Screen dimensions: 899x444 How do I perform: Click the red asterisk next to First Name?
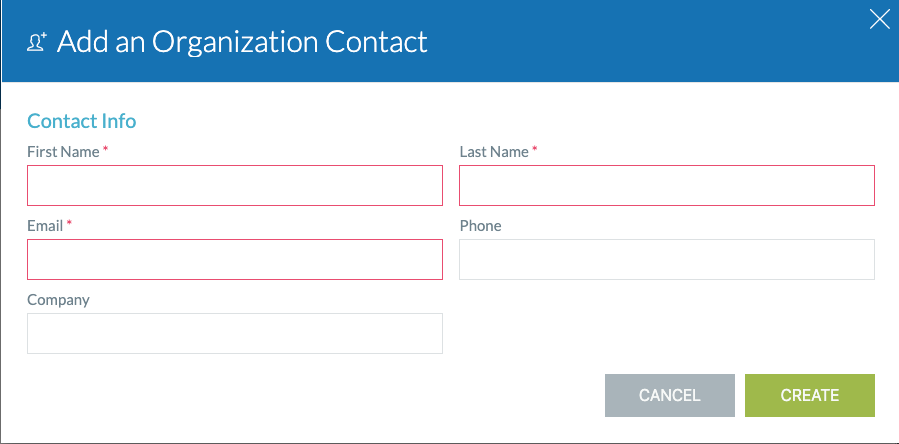(x=105, y=150)
